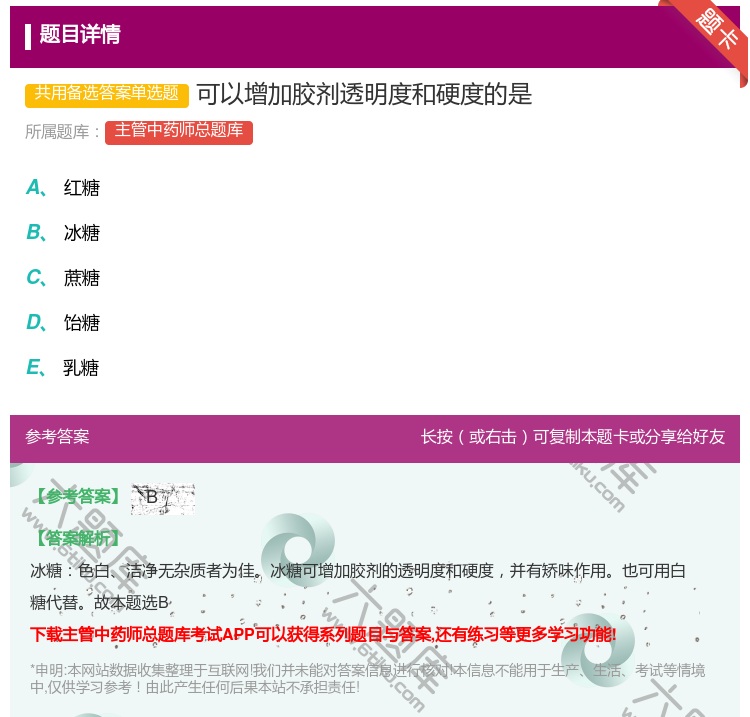750x717 pixels.
Task: Click the 题目详情 header title
Action: coord(80,34)
